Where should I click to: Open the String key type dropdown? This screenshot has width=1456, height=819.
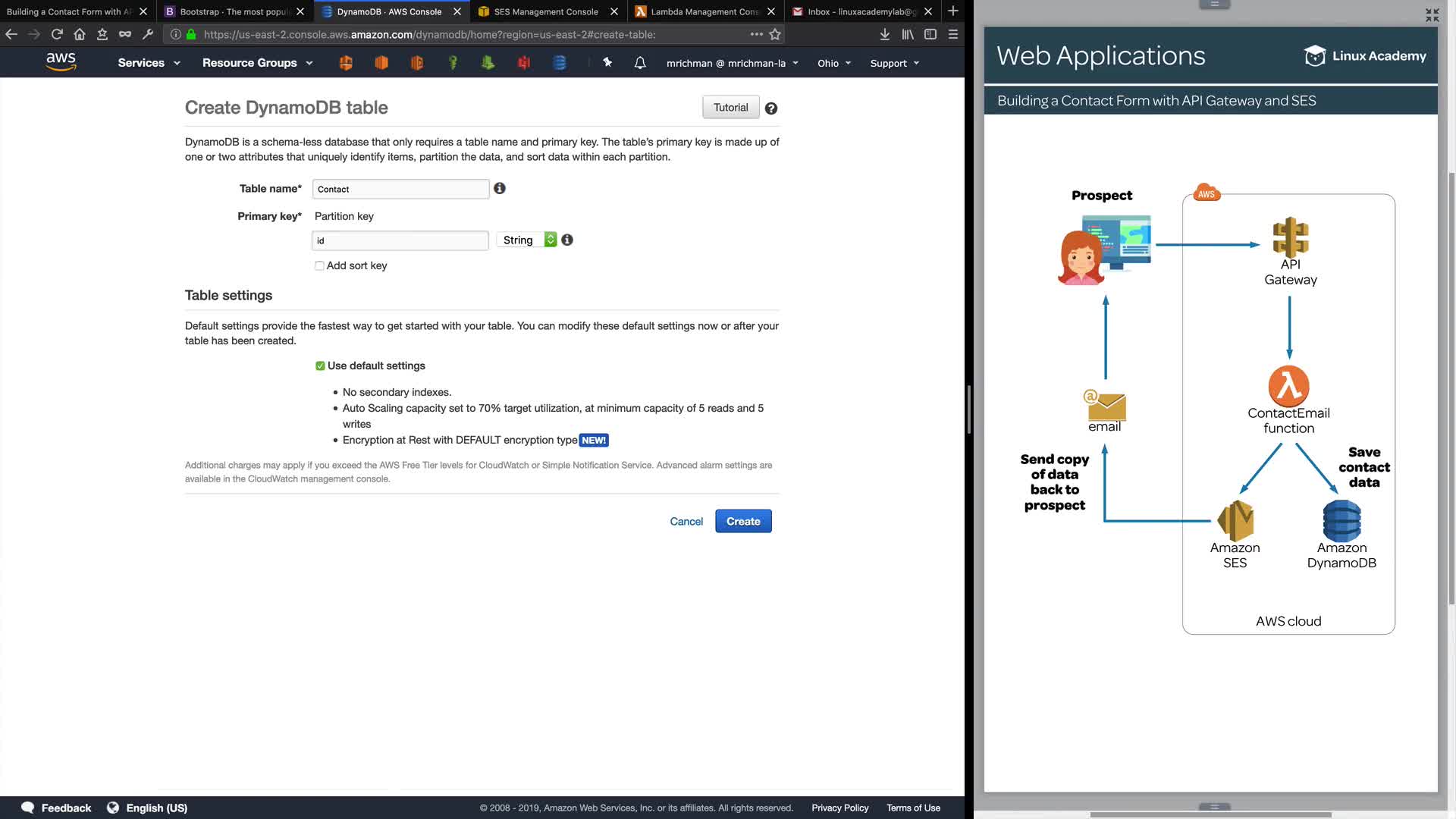[527, 240]
